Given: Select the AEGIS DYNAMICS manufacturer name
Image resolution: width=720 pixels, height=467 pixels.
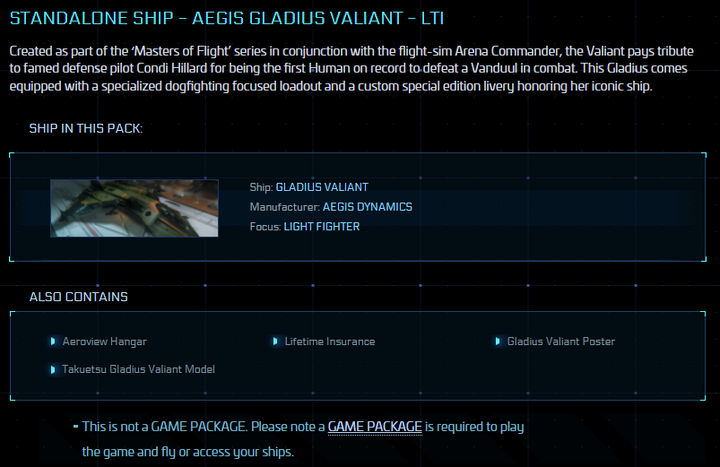Looking at the screenshot, I should tap(367, 207).
